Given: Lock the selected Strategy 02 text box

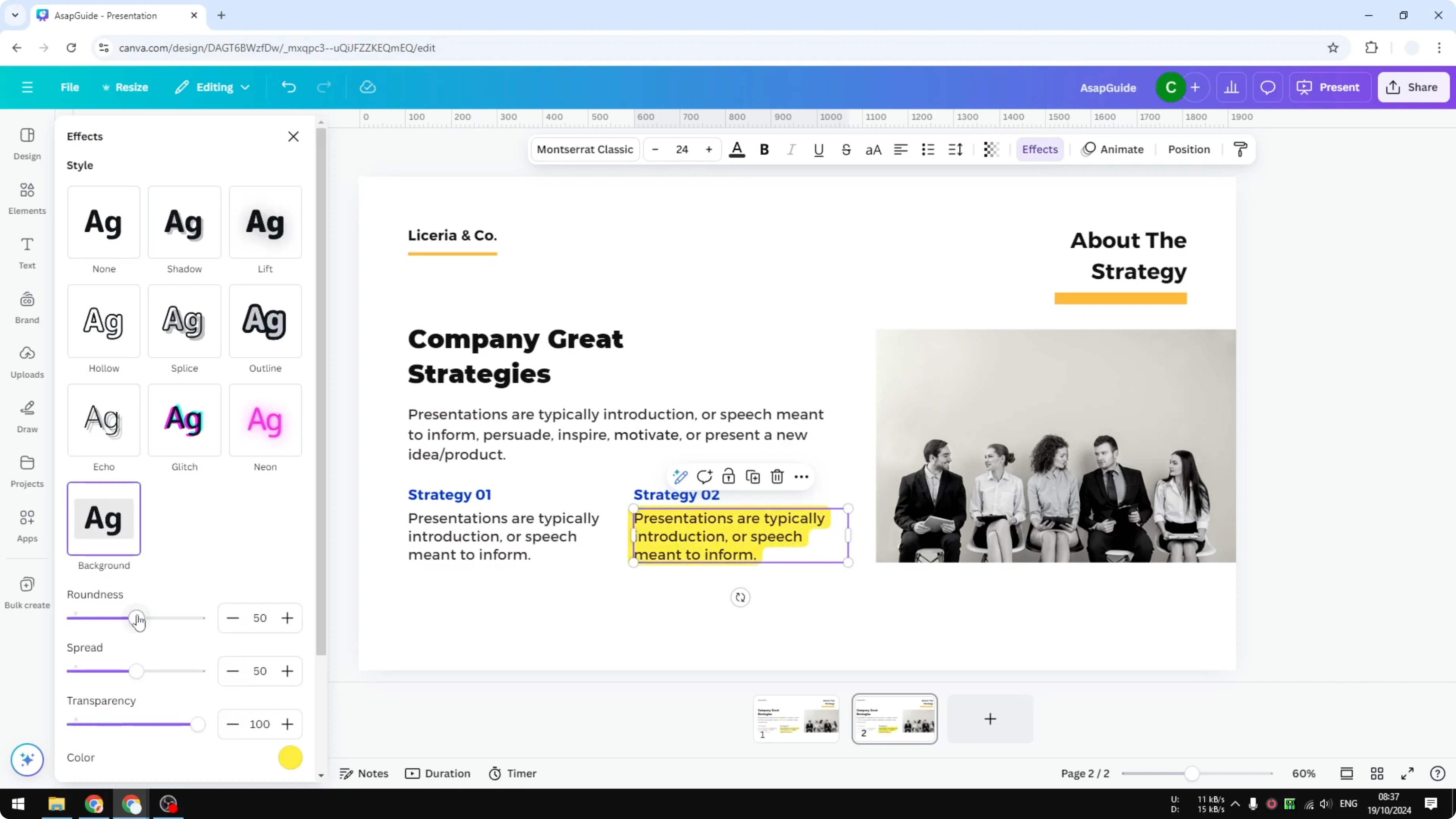Looking at the screenshot, I should pos(728,476).
